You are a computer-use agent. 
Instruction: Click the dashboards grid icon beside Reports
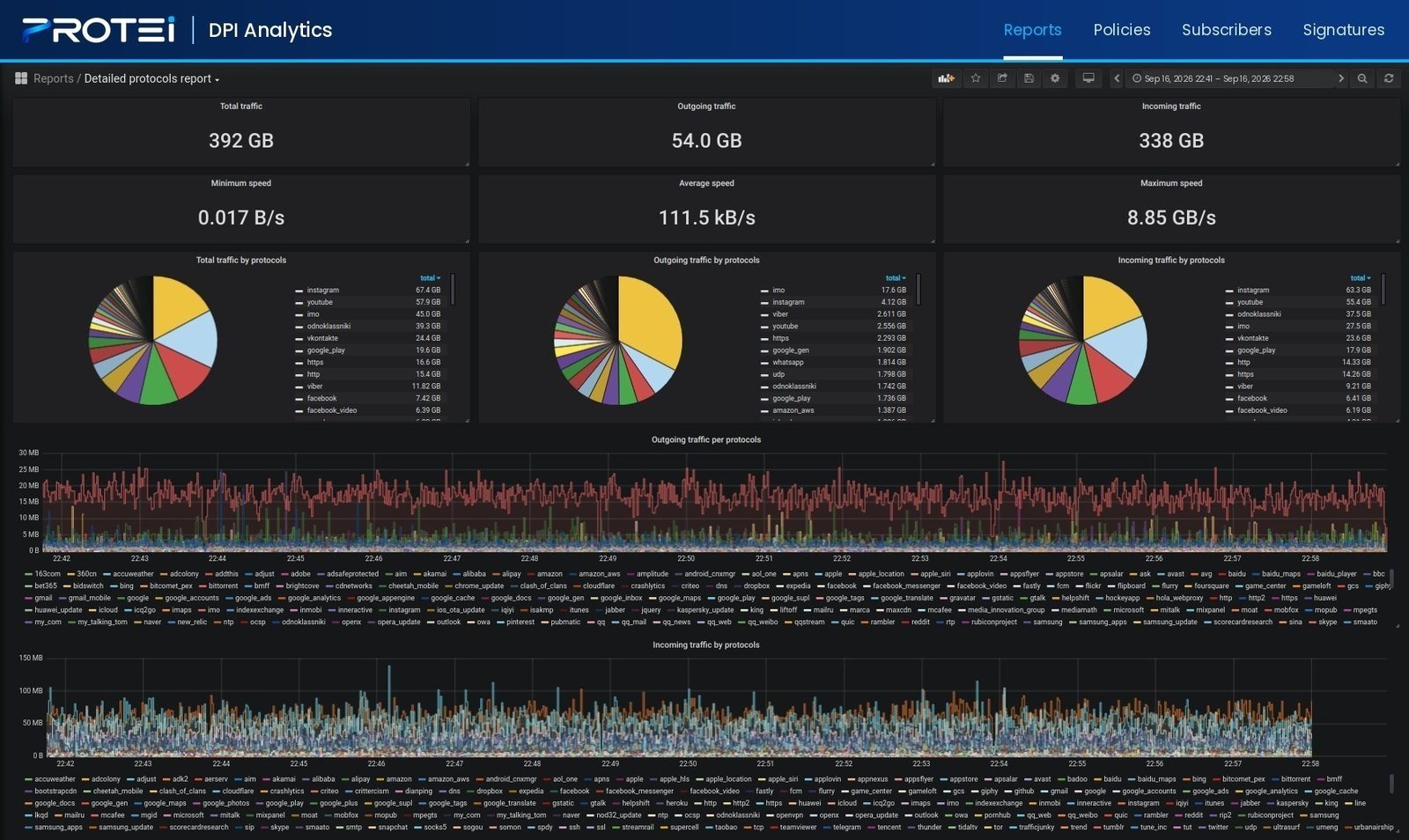coord(21,78)
